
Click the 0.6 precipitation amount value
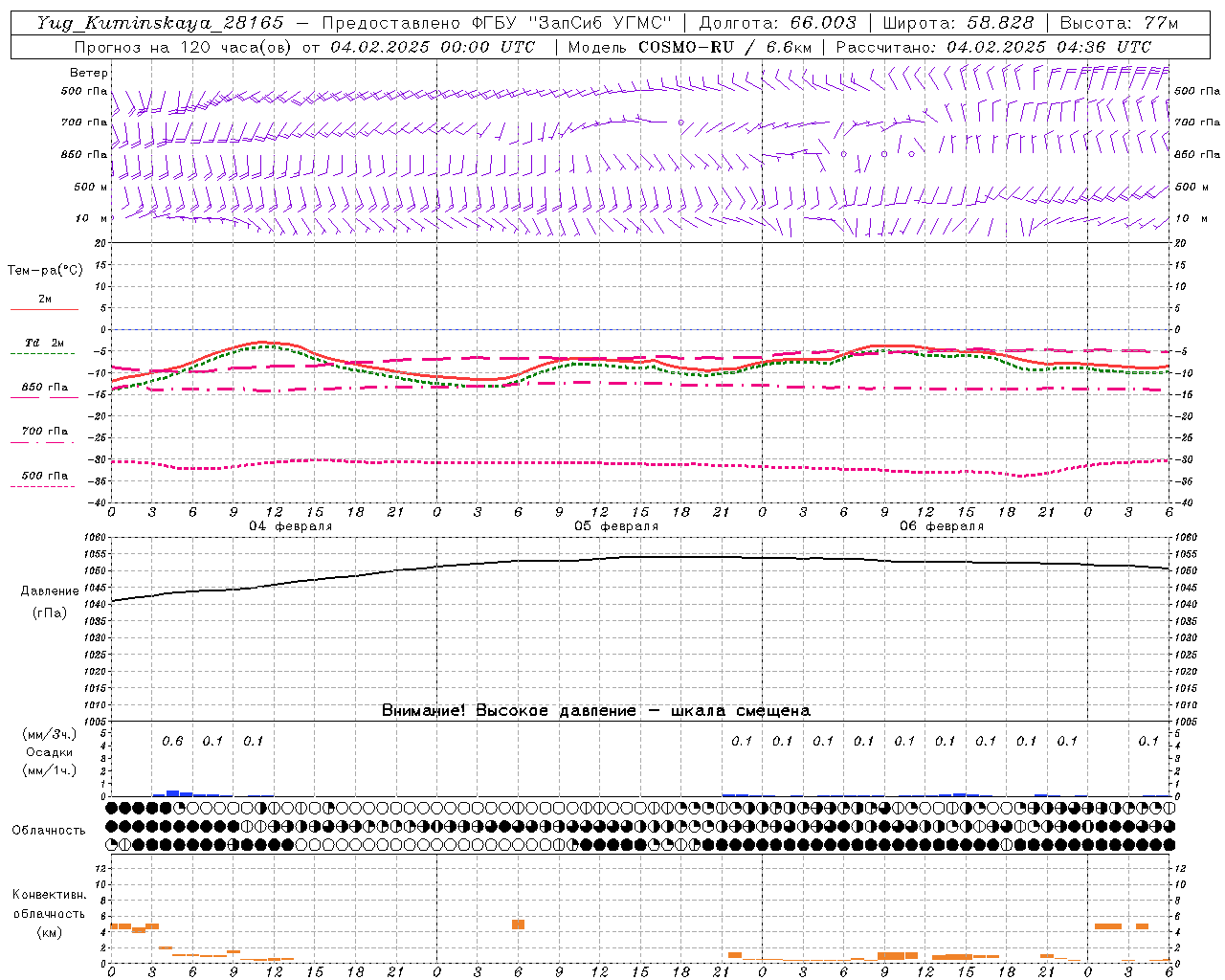click(x=172, y=741)
